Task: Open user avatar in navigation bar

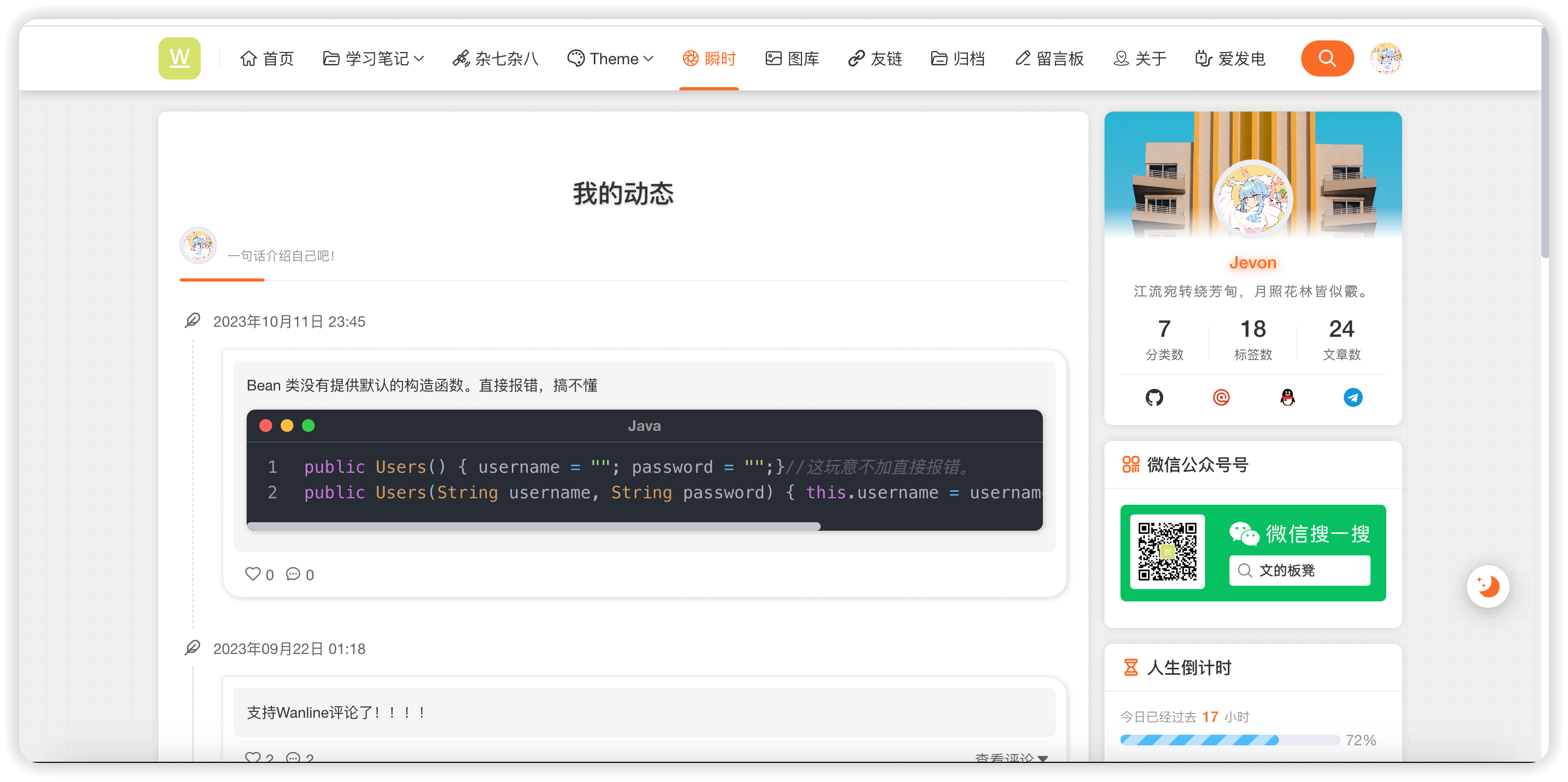Action: [x=1386, y=58]
